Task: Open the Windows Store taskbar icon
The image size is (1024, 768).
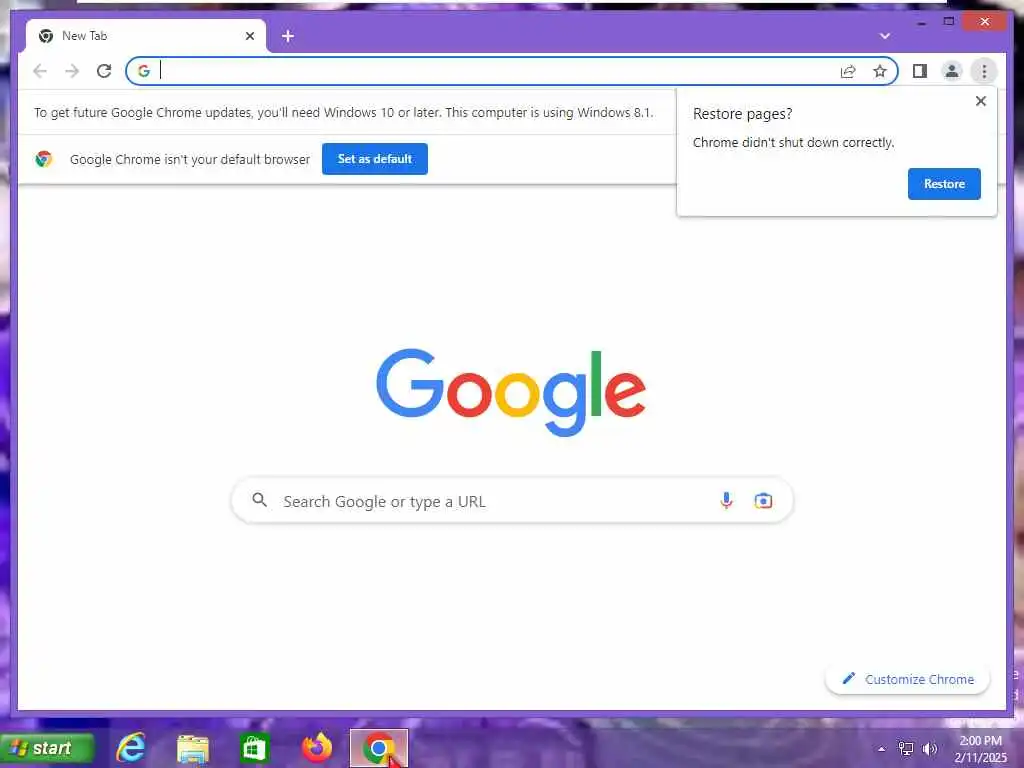Action: (254, 748)
